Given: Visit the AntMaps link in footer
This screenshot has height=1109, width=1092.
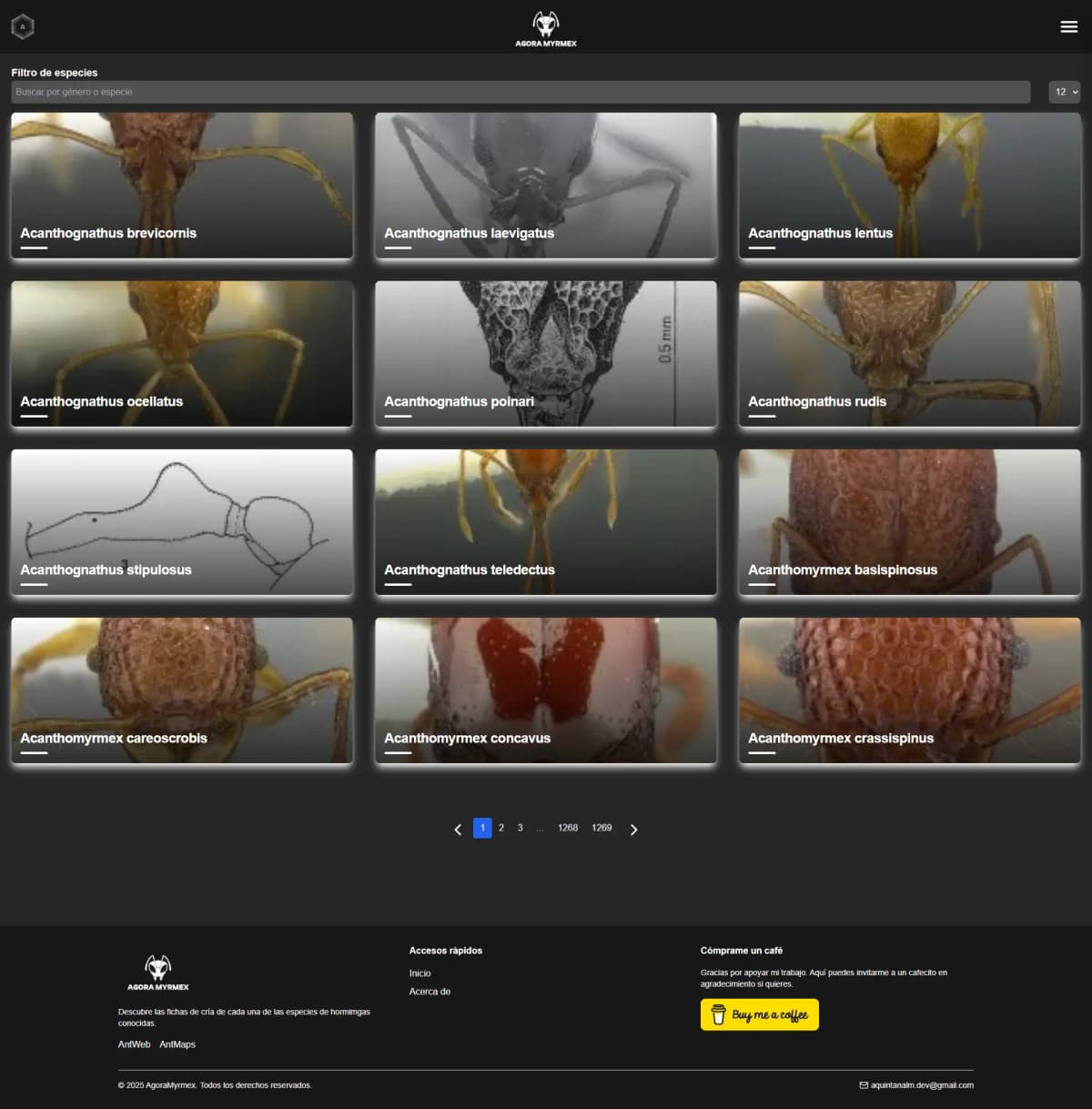Looking at the screenshot, I should (x=177, y=1044).
